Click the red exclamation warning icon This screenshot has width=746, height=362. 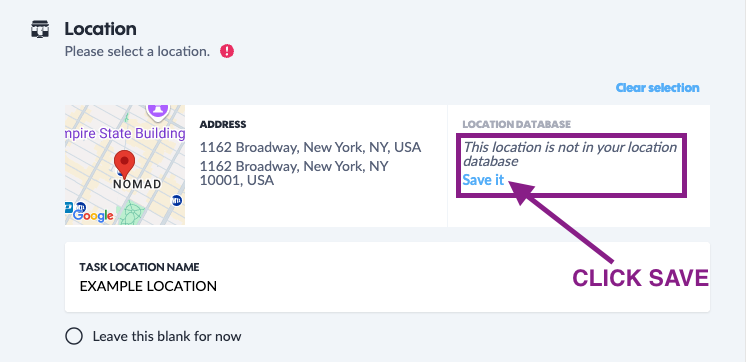tap(227, 51)
